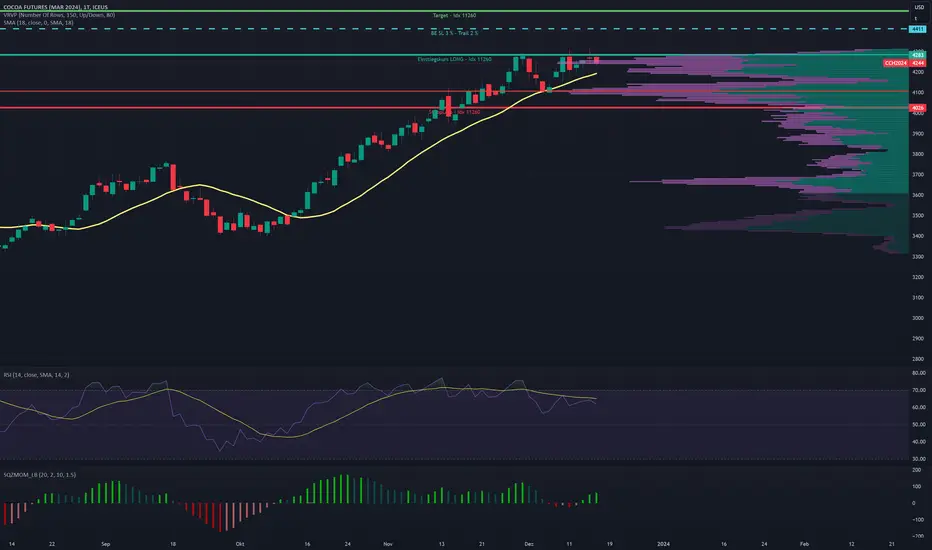Select the SMA (18, close) indicator legend

[x=38, y=23]
